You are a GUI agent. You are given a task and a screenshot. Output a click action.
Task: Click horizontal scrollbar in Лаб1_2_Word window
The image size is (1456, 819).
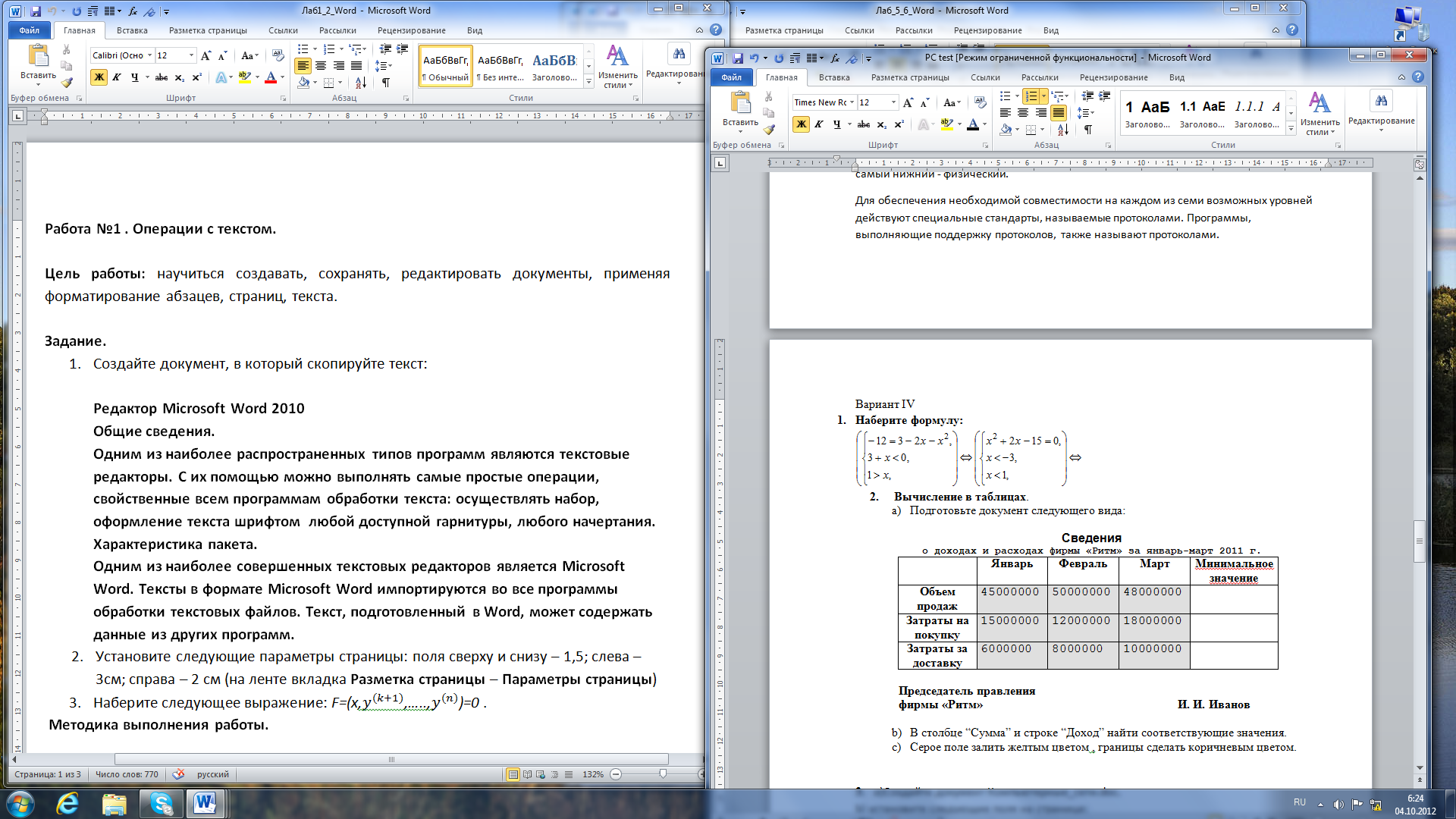point(391,759)
